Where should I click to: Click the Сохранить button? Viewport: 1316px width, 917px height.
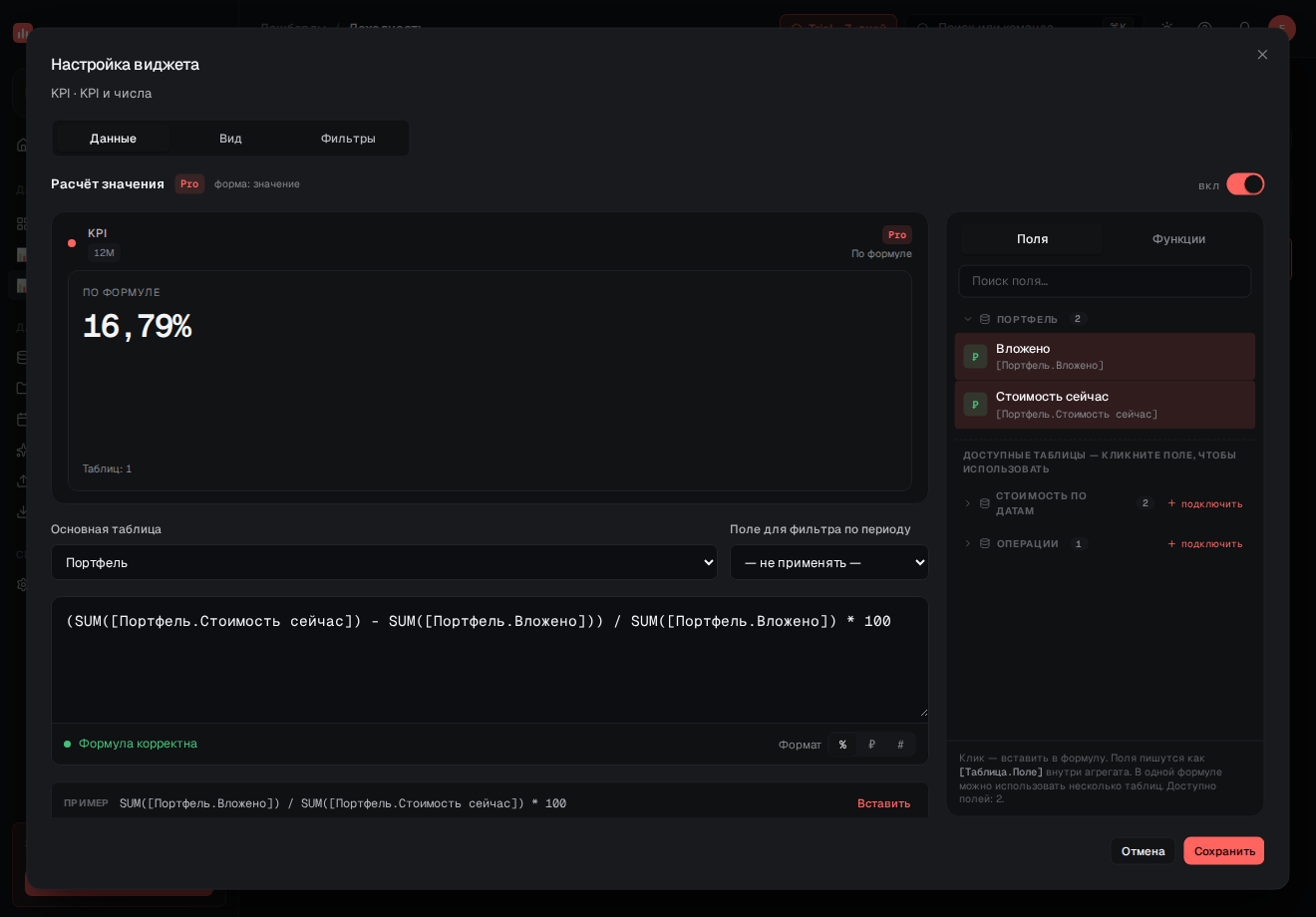click(x=1224, y=851)
